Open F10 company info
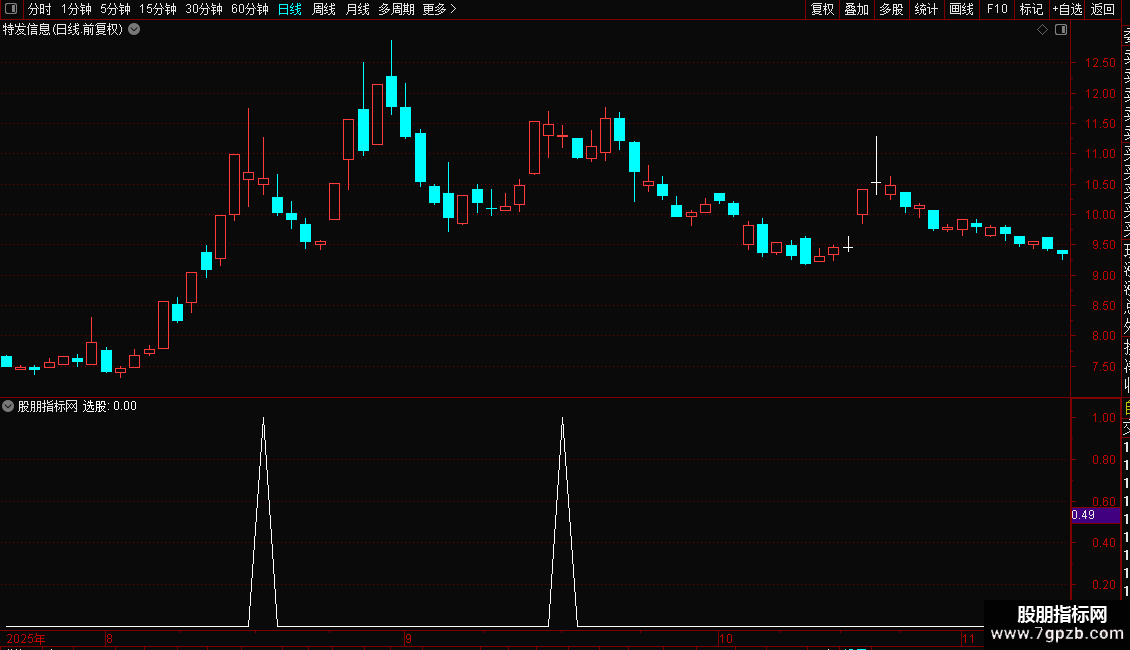The width and height of the screenshot is (1130, 650). coord(997,9)
